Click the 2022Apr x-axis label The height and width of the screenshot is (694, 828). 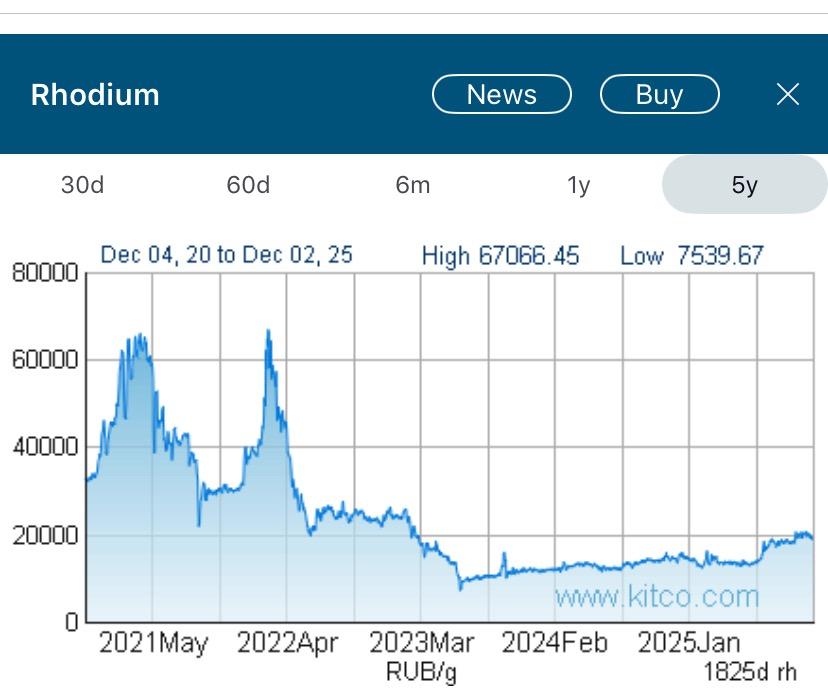tap(288, 643)
